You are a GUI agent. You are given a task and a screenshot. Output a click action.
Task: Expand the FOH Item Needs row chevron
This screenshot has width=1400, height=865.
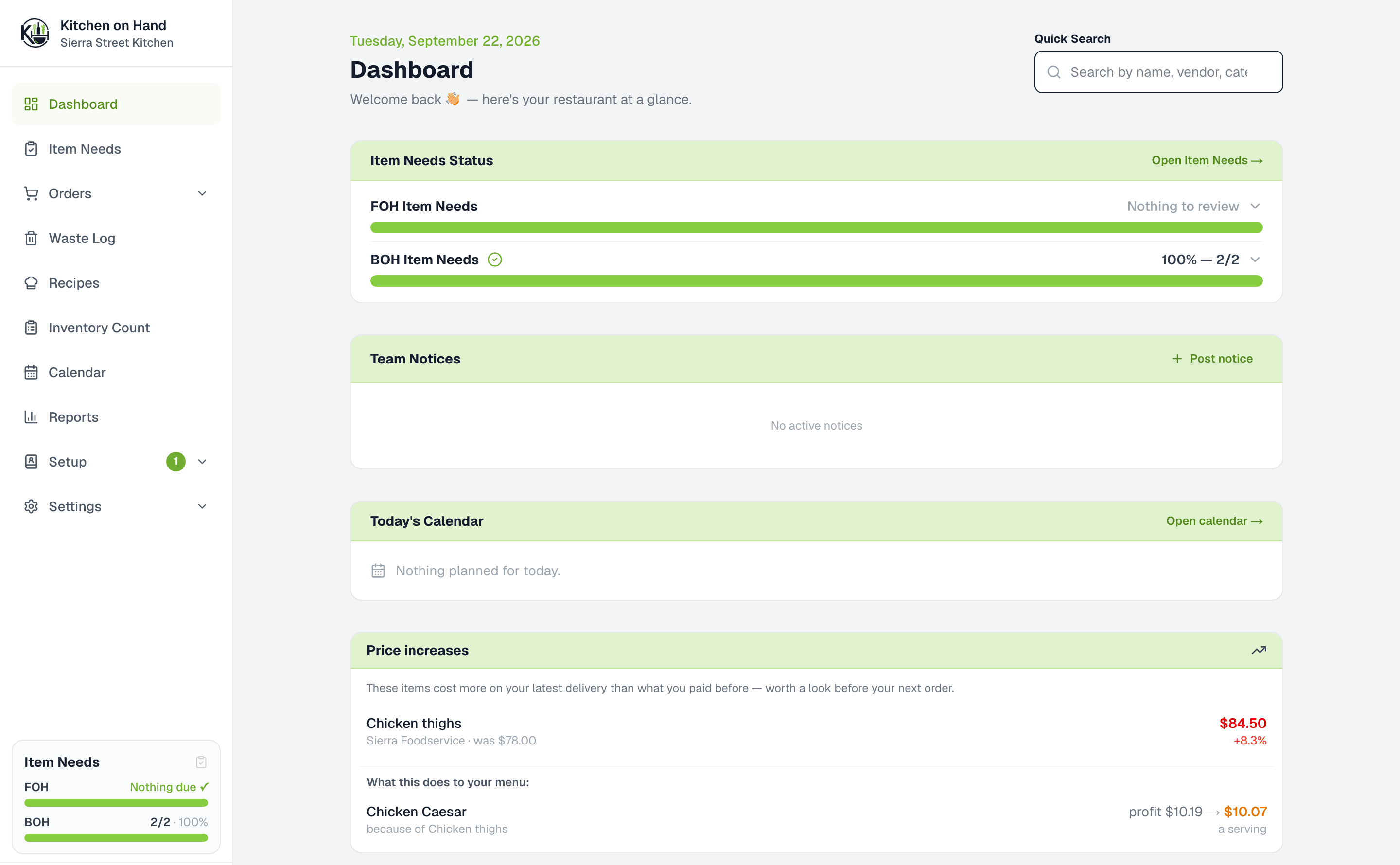(1255, 206)
